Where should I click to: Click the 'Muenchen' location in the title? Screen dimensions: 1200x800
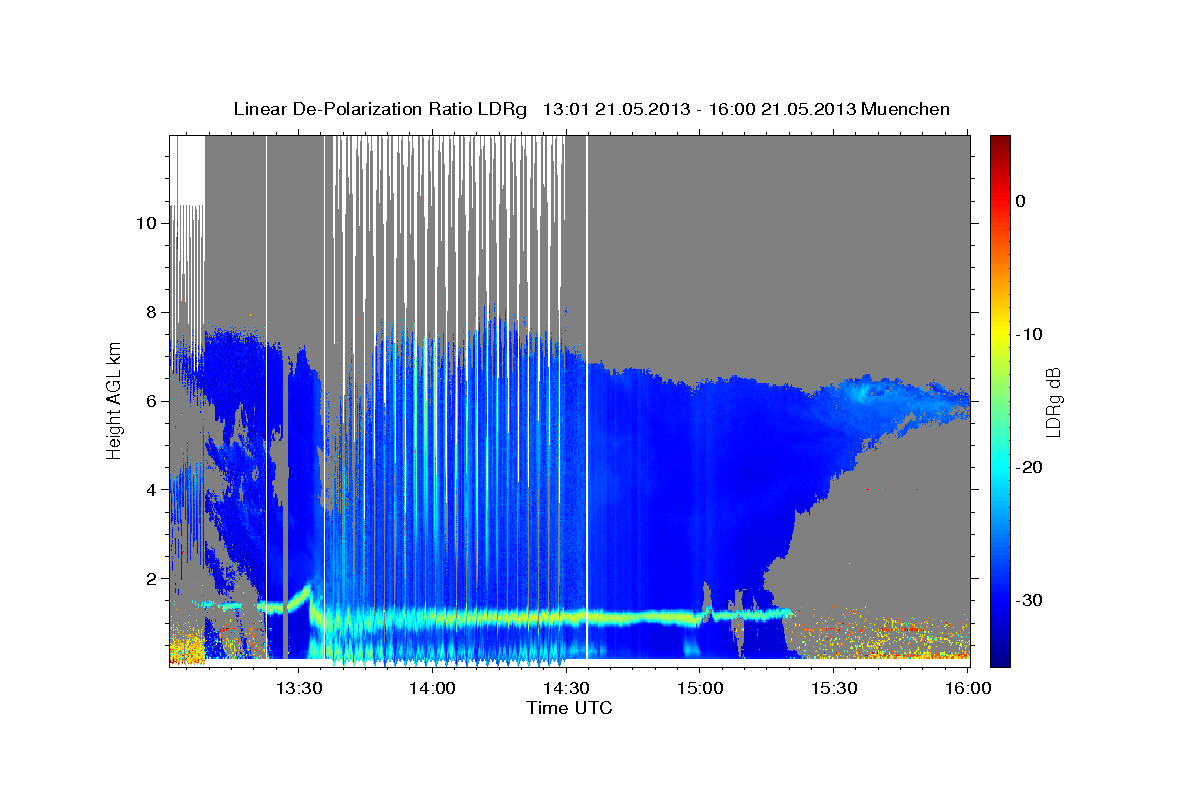point(906,109)
